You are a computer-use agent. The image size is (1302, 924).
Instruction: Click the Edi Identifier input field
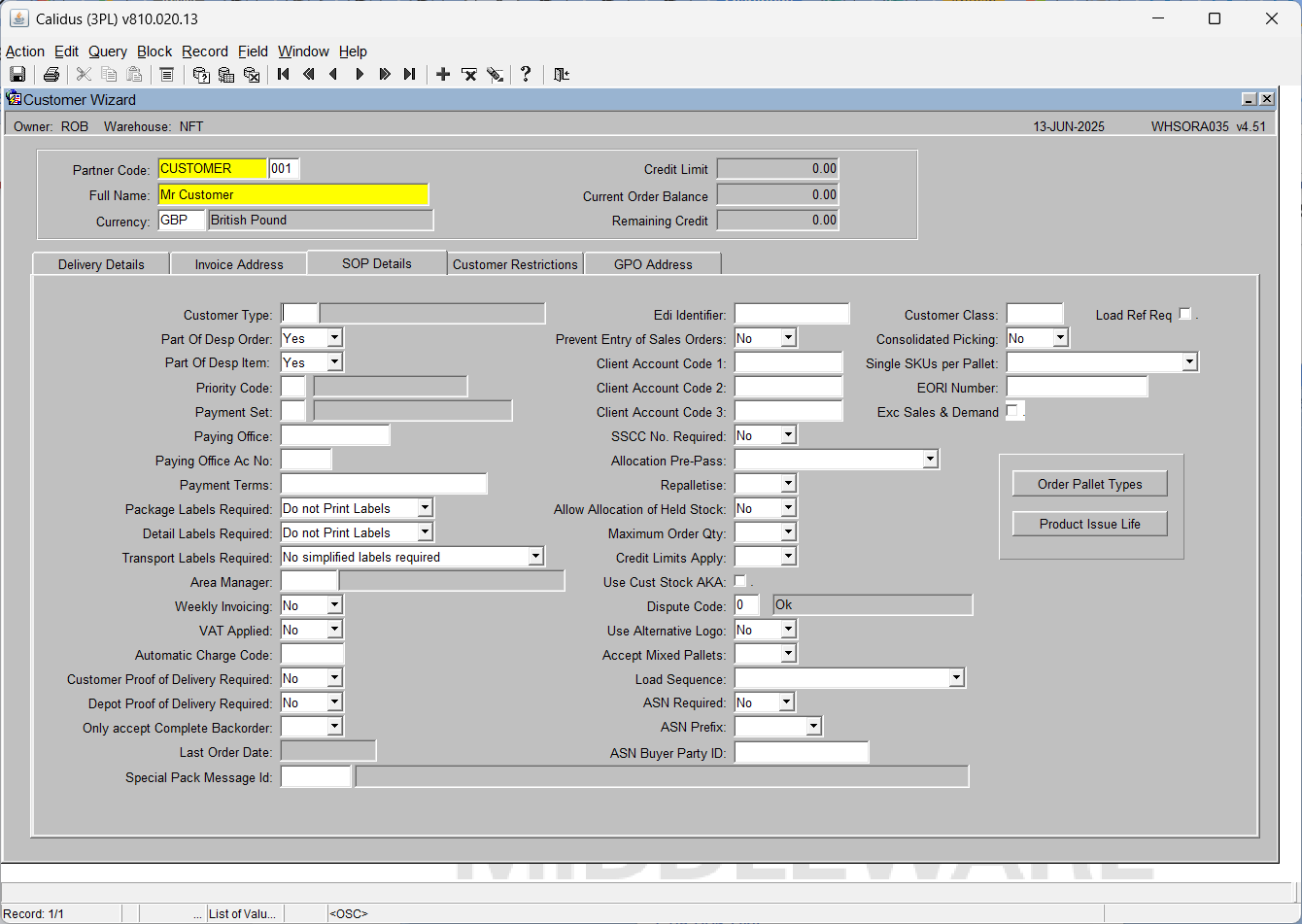click(x=792, y=314)
